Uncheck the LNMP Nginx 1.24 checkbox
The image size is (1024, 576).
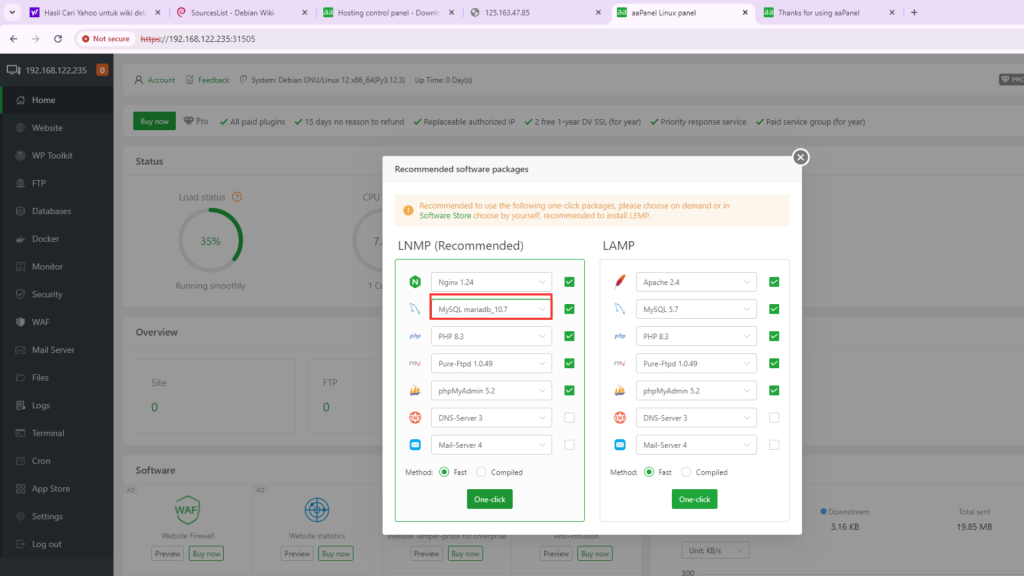click(x=569, y=282)
